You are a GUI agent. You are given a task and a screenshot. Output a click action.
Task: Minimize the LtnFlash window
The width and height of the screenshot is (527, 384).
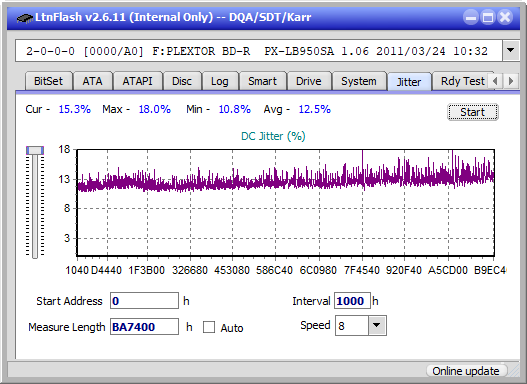(471, 17)
